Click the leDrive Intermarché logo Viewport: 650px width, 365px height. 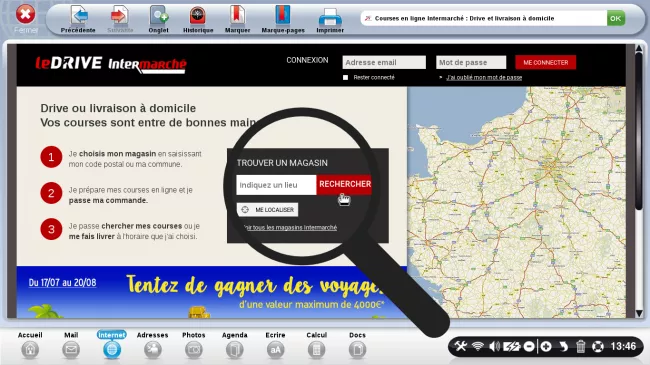[x=111, y=64]
